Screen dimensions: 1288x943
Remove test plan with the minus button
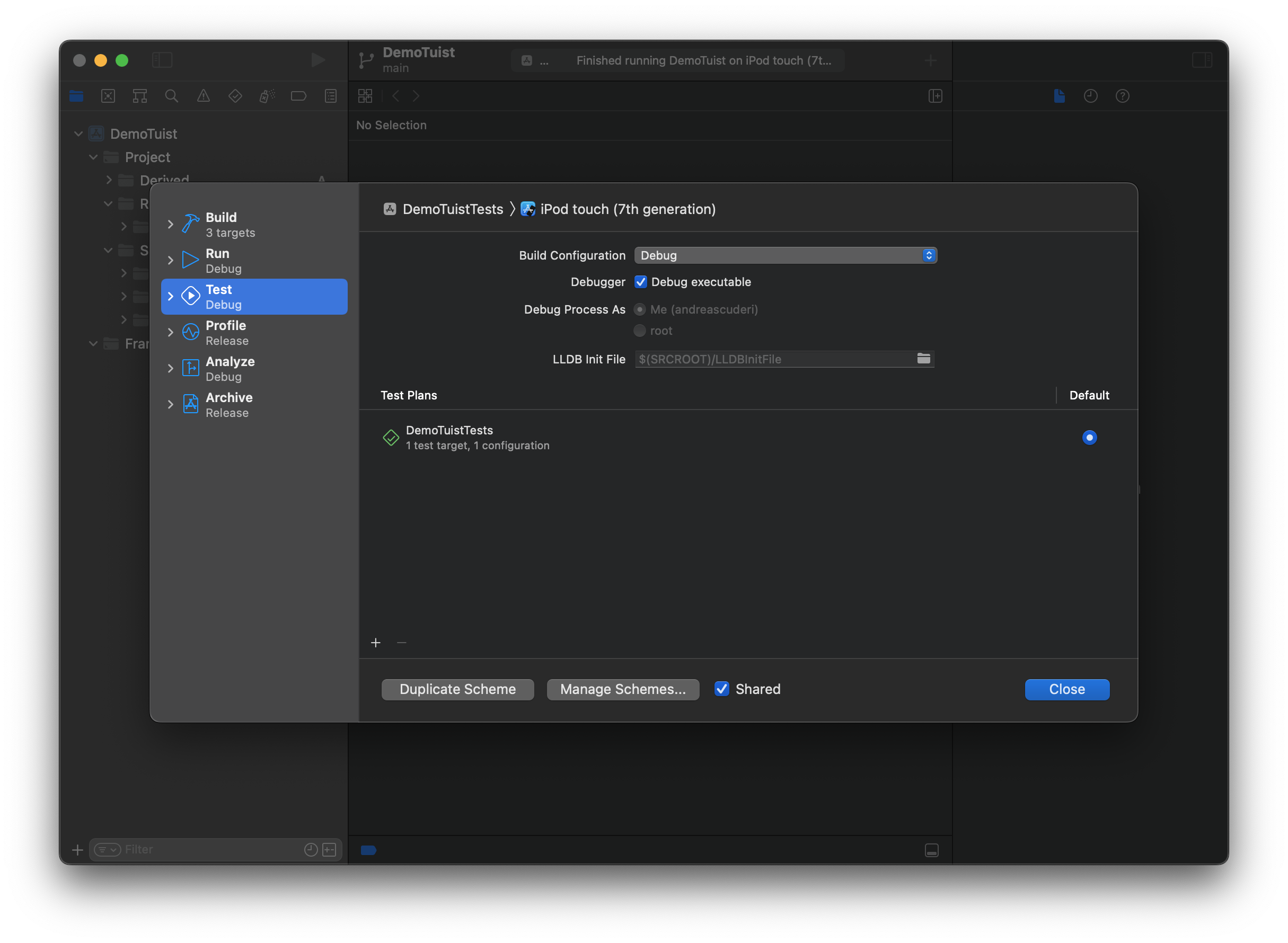(402, 643)
